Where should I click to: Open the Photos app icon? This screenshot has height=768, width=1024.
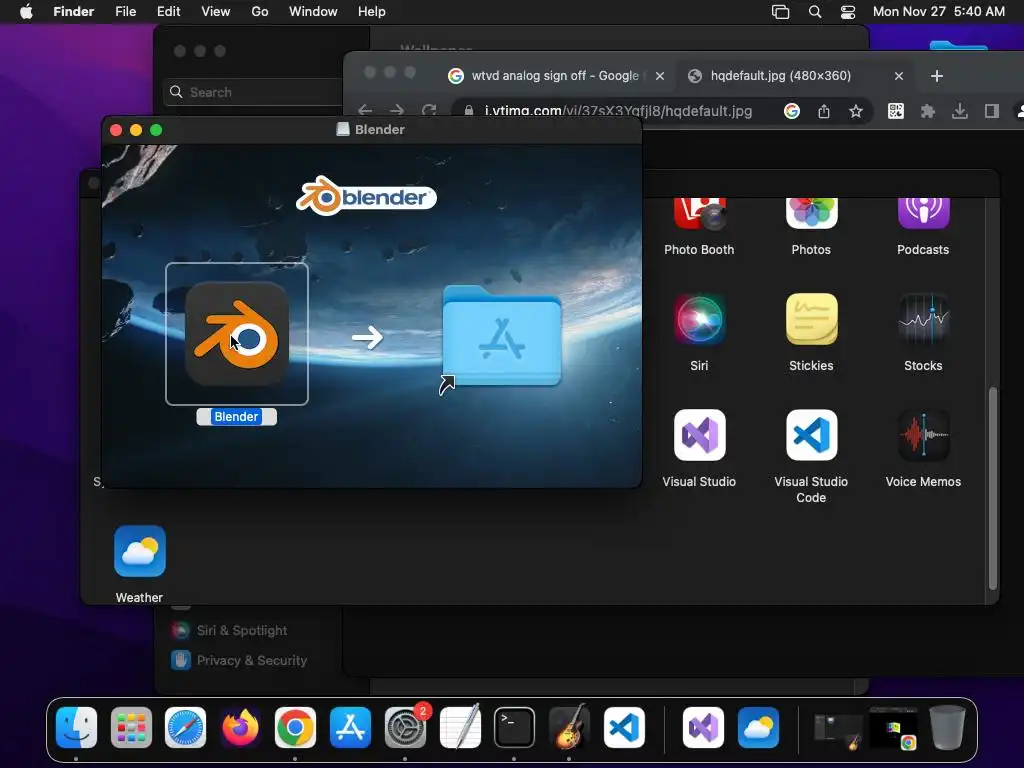pyautogui.click(x=811, y=213)
